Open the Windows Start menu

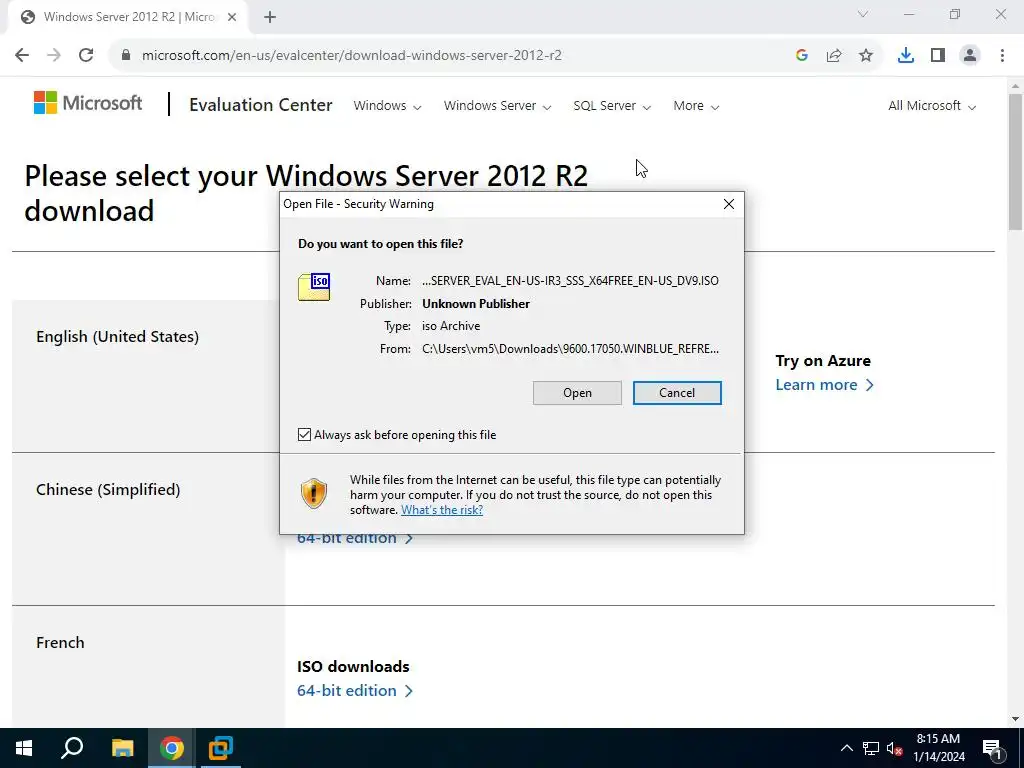point(24,748)
